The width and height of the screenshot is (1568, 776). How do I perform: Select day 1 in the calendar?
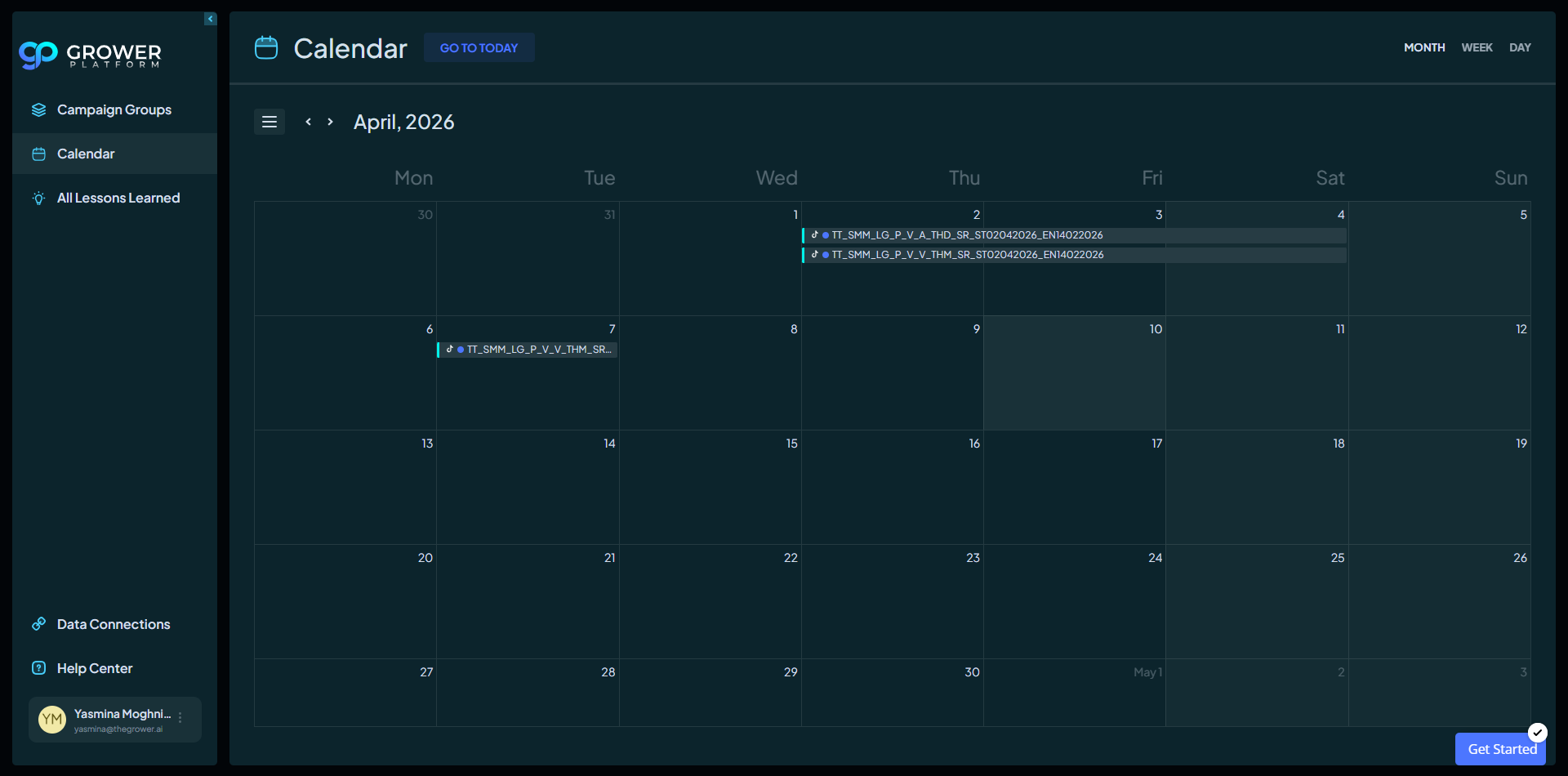[710, 258]
